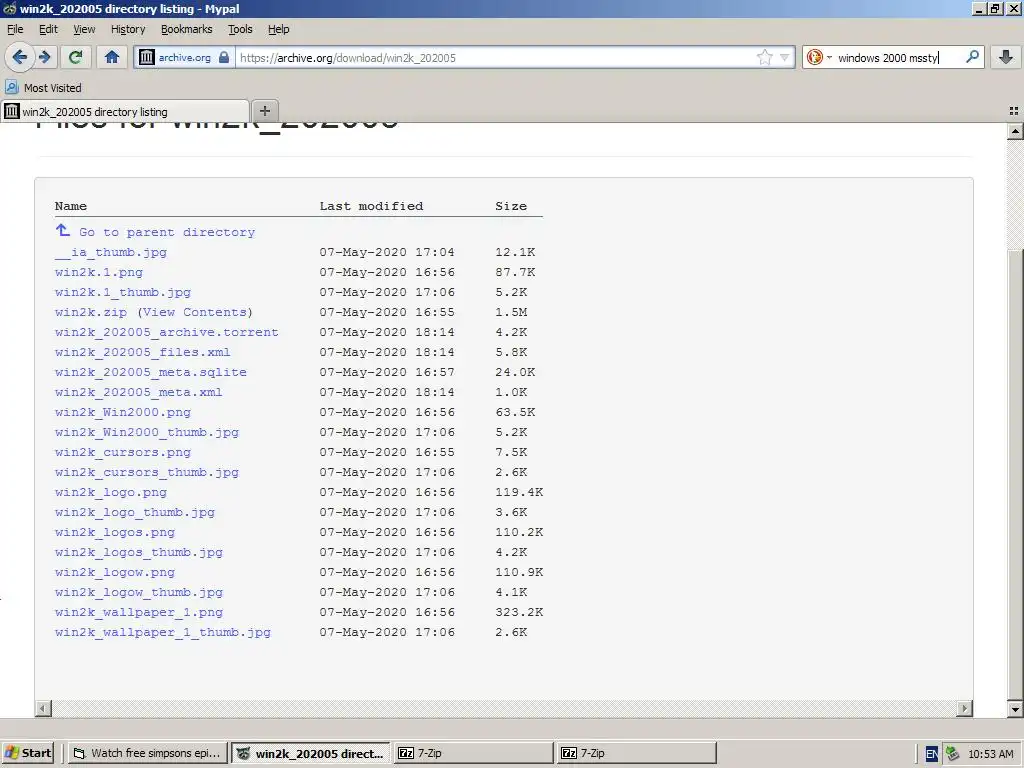Image resolution: width=1024 pixels, height=768 pixels.
Task: Open the Tools menu
Action: point(240,29)
